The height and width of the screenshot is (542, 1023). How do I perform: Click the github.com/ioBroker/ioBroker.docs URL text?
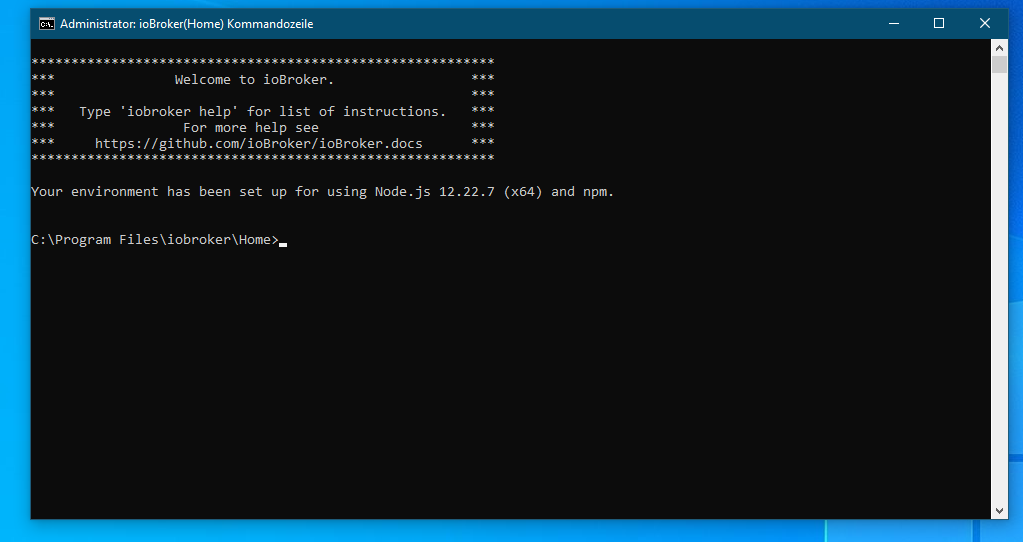(x=258, y=143)
